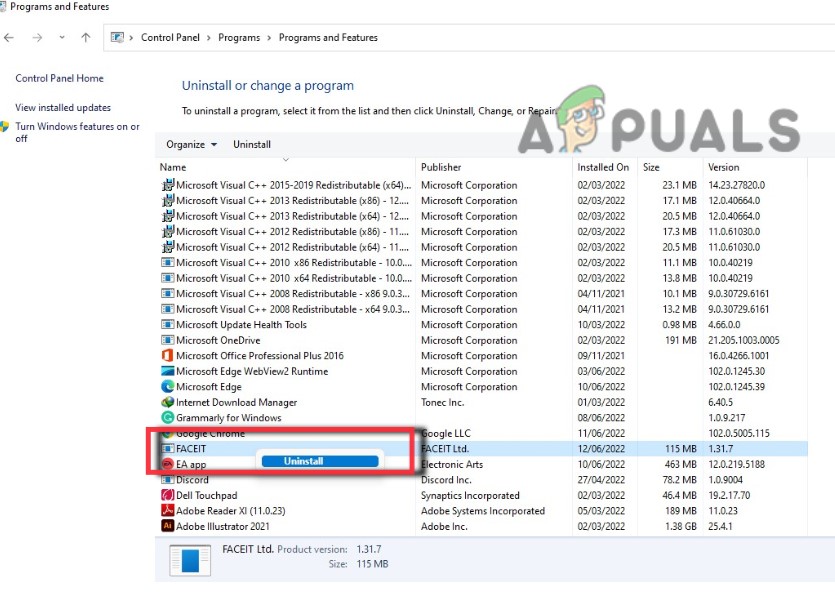
Task: Click version 21.205.1003.0005 cell
Action: [744, 340]
